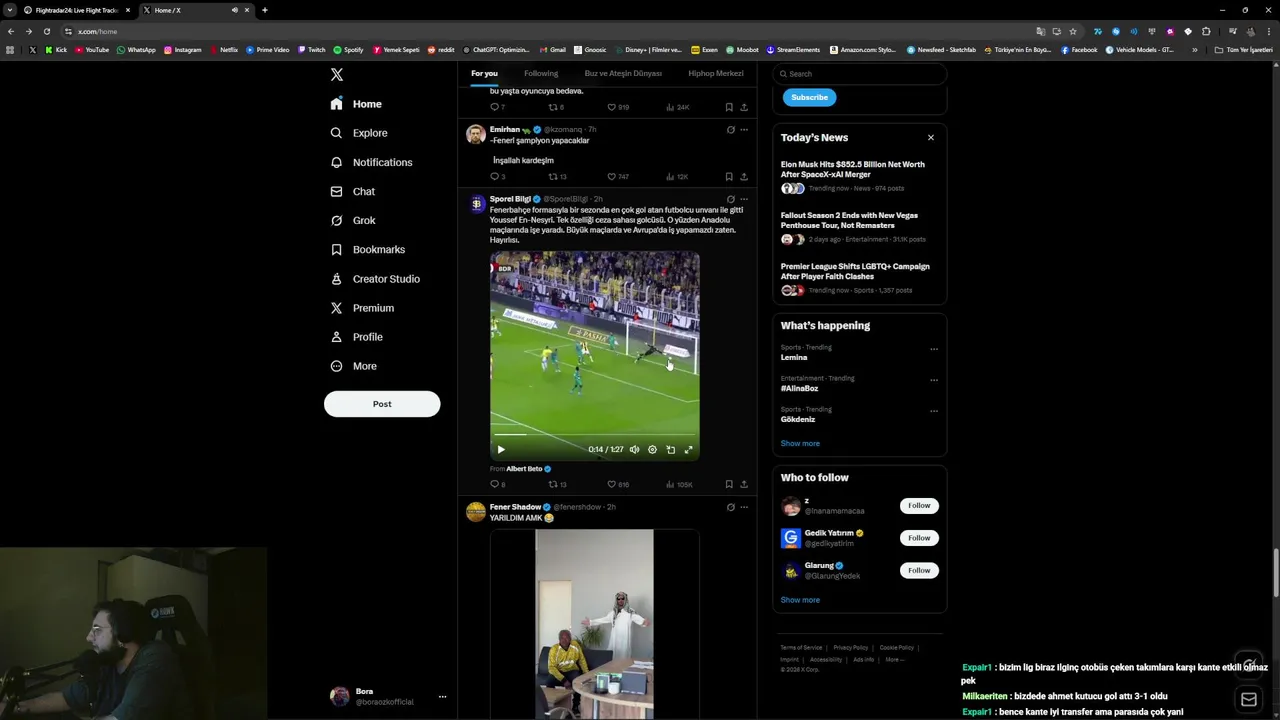
Task: Expand the hidden bookmarks overflow chevron
Action: click(x=1194, y=50)
